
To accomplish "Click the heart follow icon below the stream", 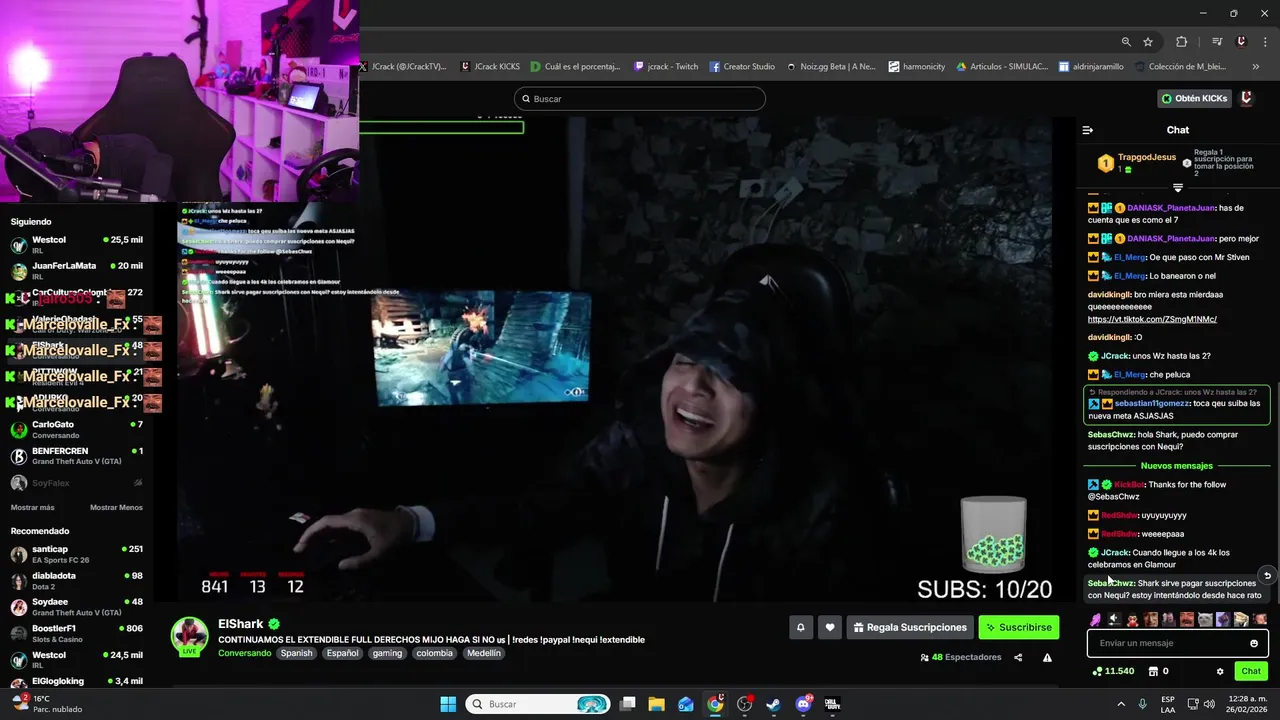I will click(x=829, y=627).
